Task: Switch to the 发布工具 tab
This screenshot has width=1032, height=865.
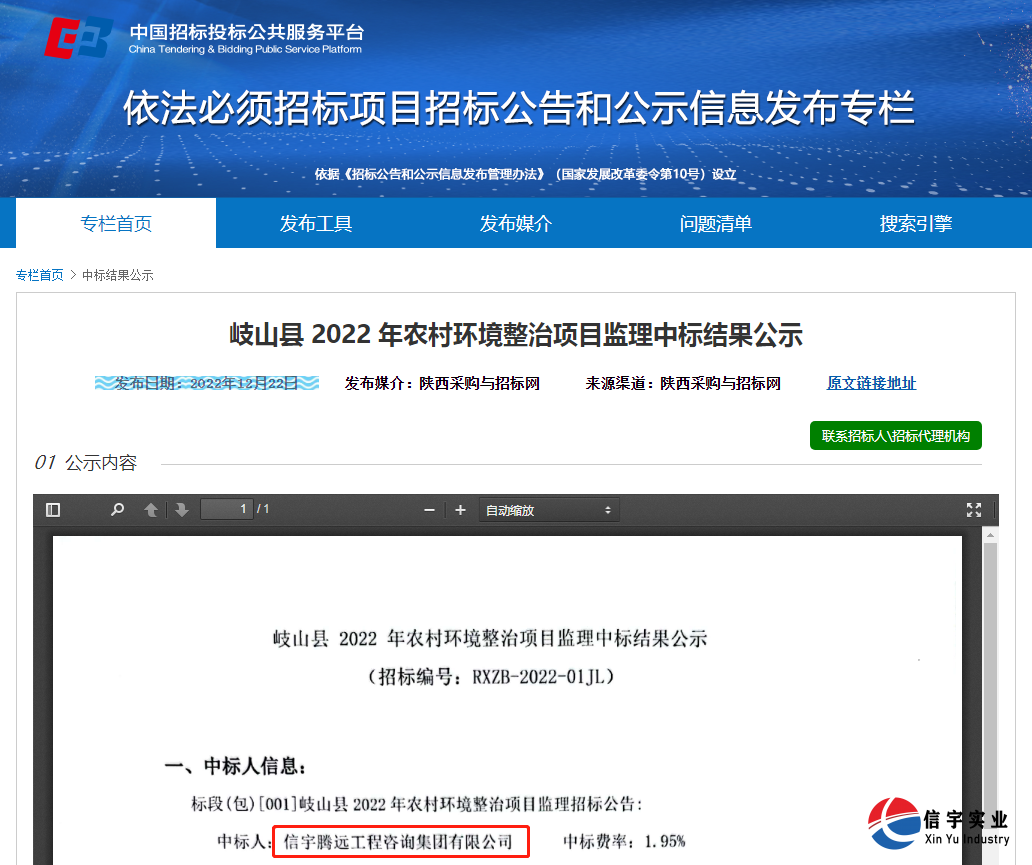Action: coord(315,223)
